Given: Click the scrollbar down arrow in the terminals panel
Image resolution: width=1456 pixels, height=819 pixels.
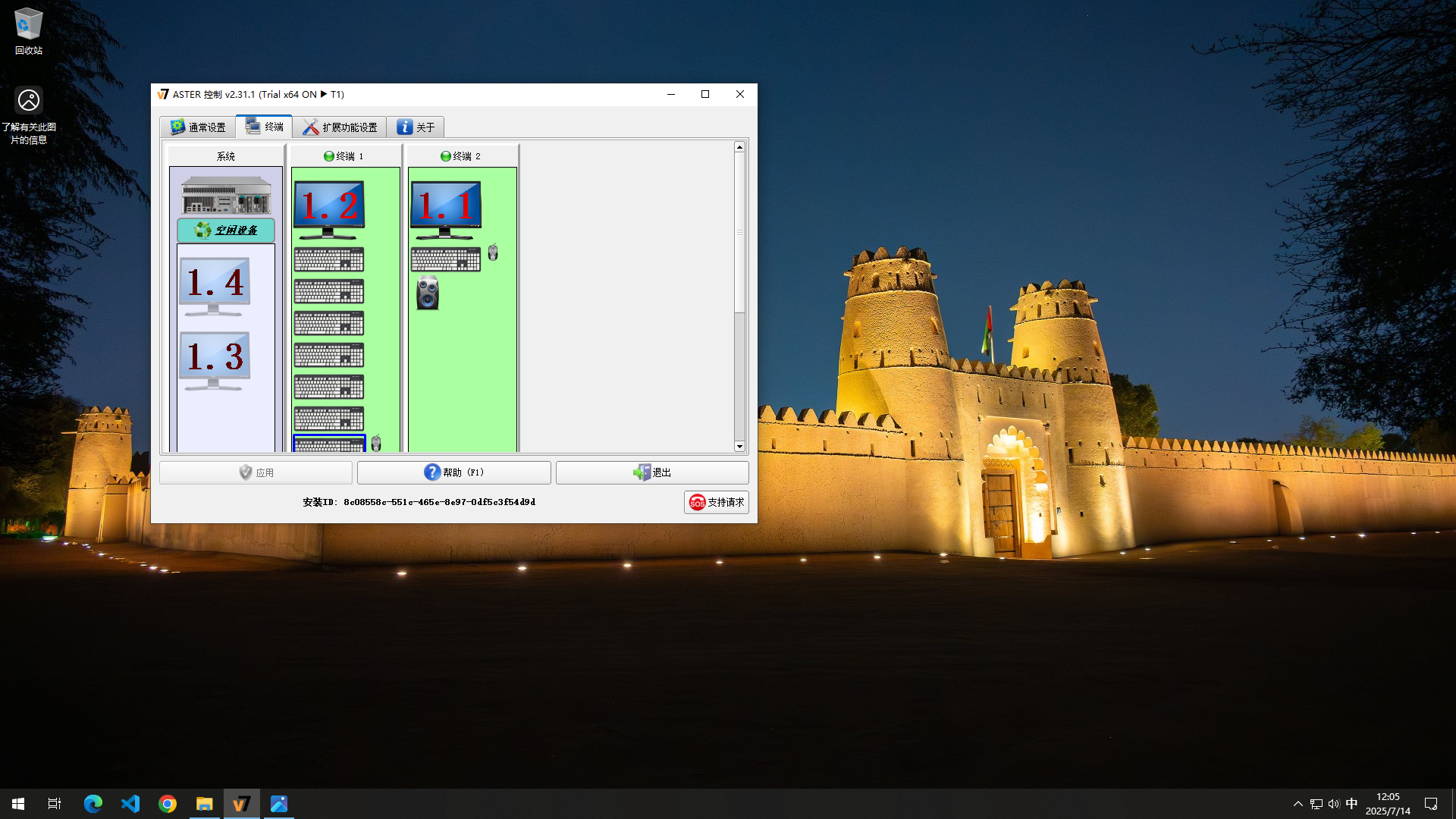Looking at the screenshot, I should 739,447.
